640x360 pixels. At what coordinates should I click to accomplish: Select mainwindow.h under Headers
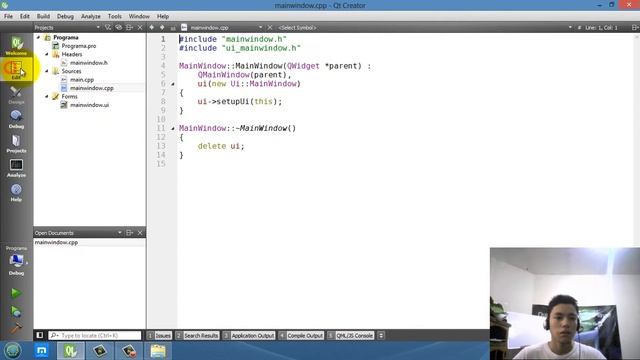(89, 62)
